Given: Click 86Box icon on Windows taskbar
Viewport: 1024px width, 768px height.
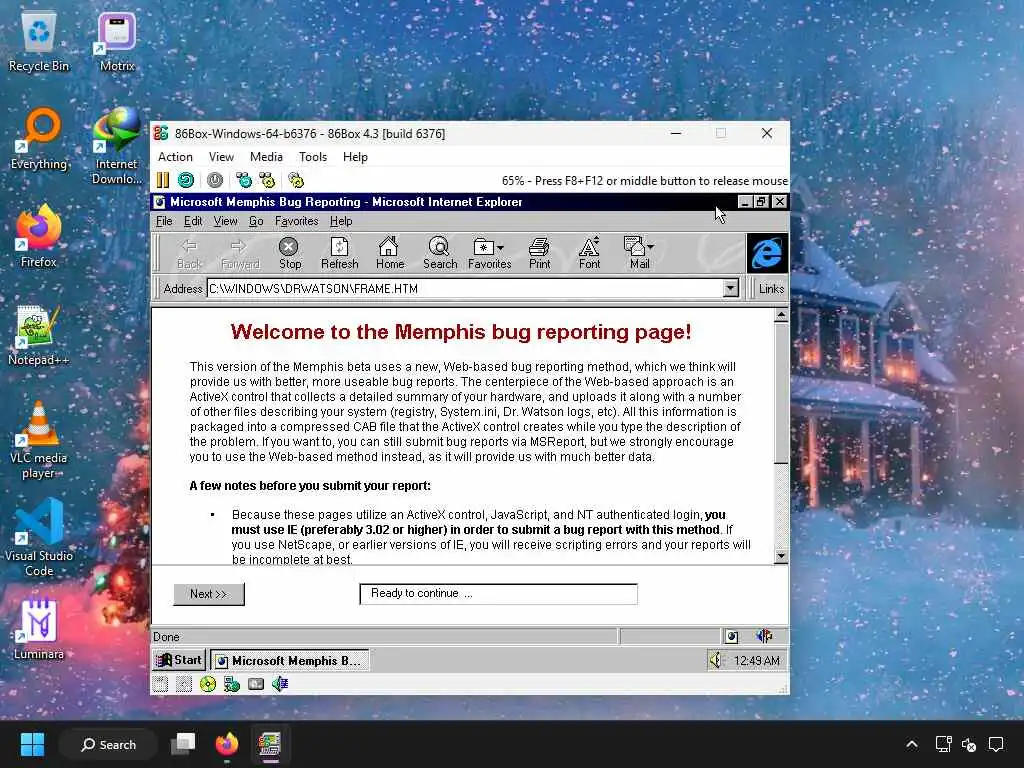Looking at the screenshot, I should tap(269, 744).
